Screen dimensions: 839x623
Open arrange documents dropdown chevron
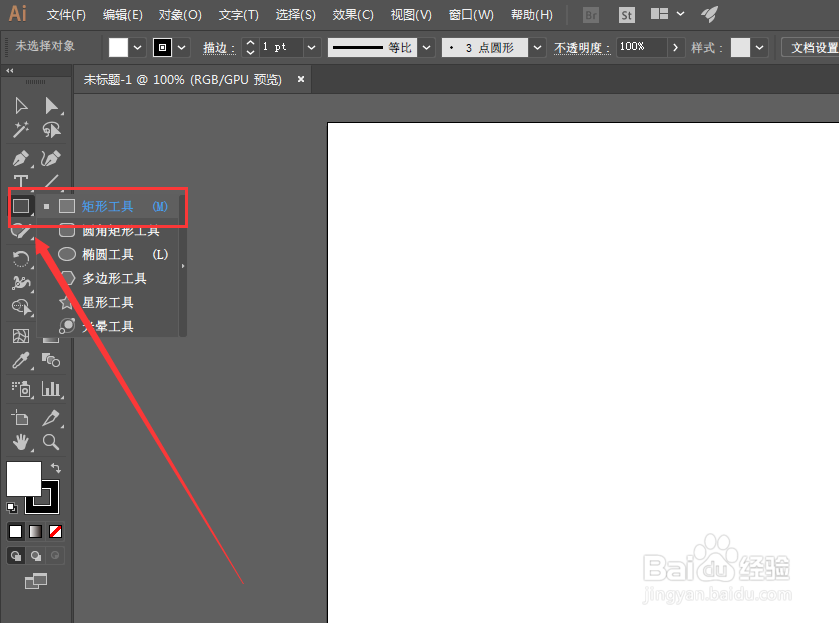(680, 14)
